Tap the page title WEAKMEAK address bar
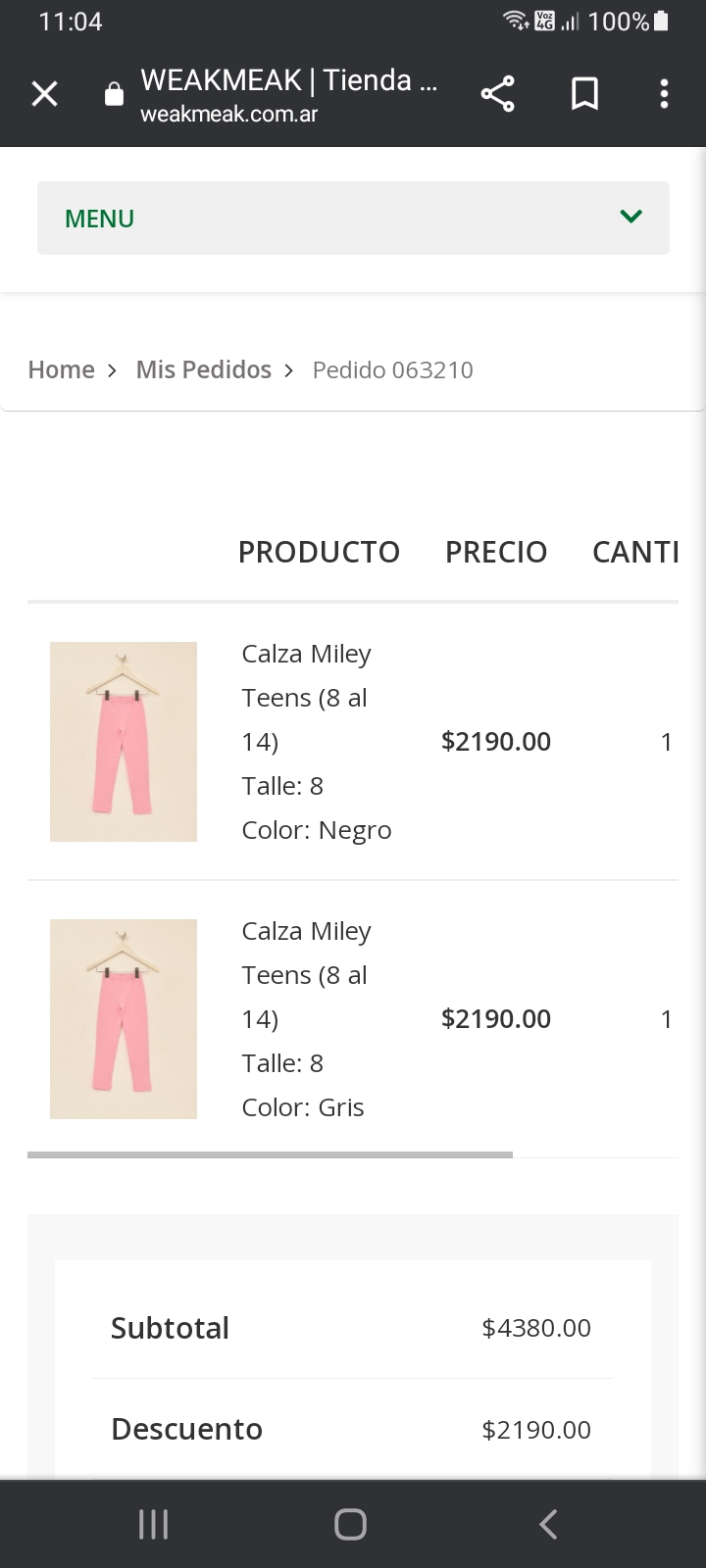This screenshot has height=1568, width=706. [x=288, y=93]
